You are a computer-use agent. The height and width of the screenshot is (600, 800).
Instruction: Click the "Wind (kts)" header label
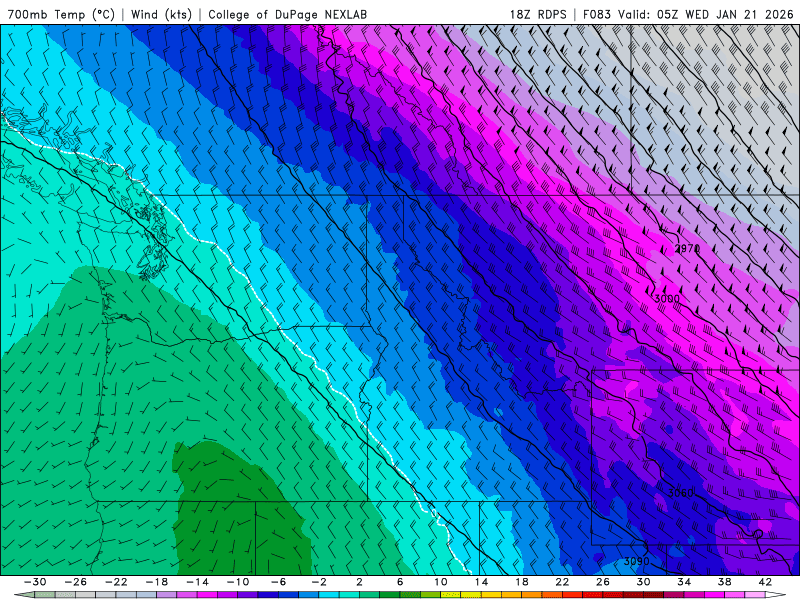(161, 14)
